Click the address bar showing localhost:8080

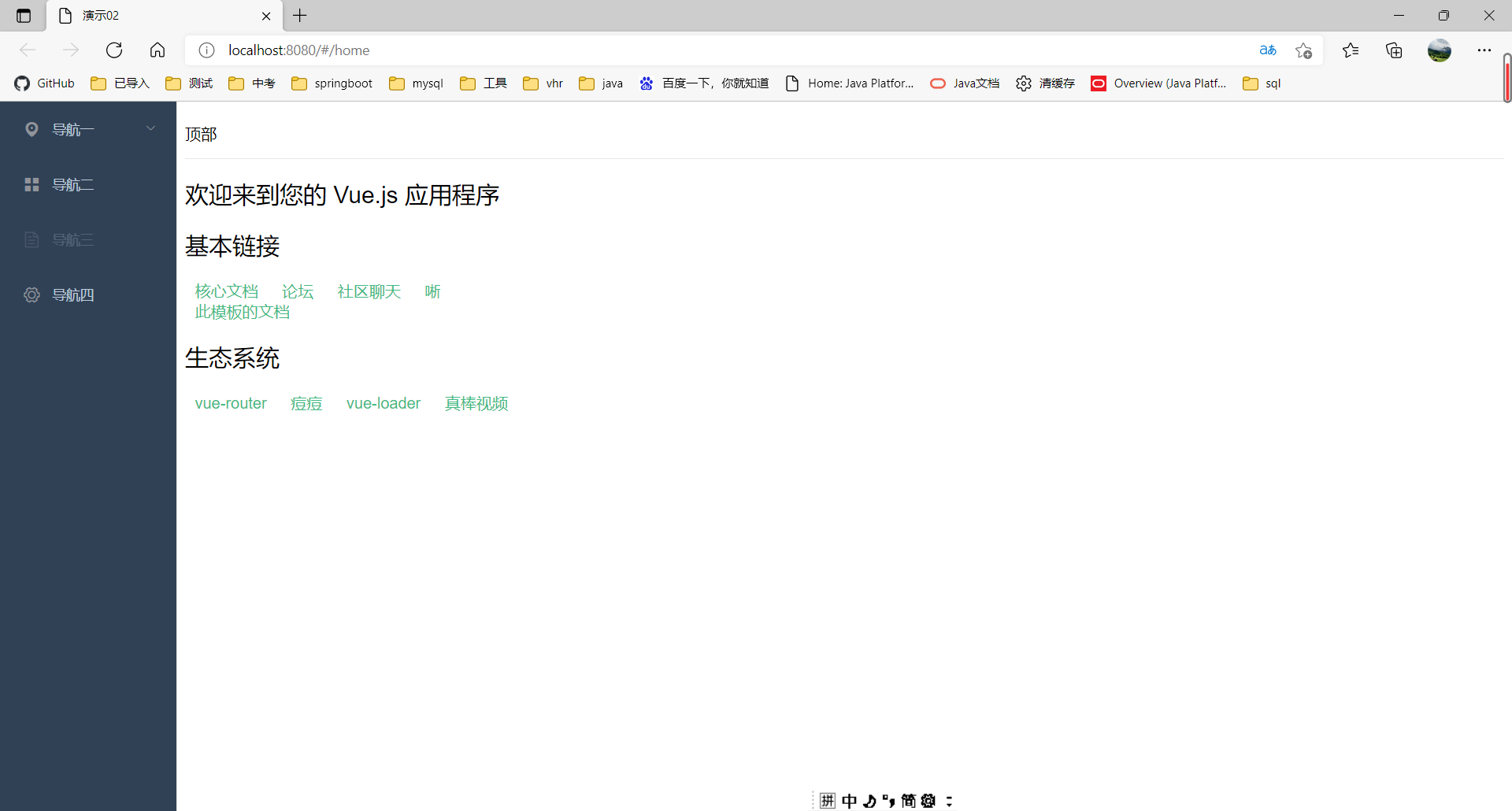[298, 50]
